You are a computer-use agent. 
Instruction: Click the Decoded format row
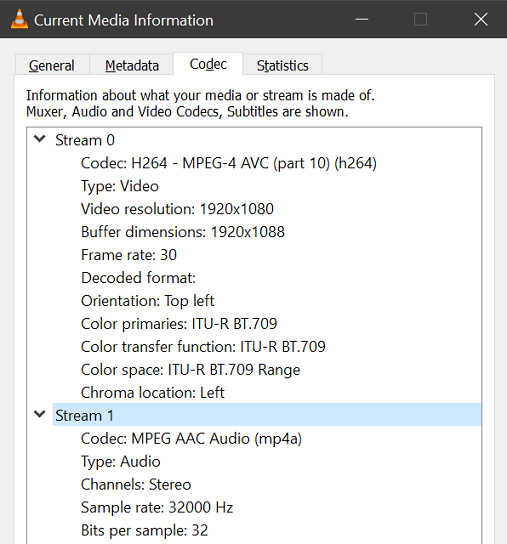tap(138, 278)
